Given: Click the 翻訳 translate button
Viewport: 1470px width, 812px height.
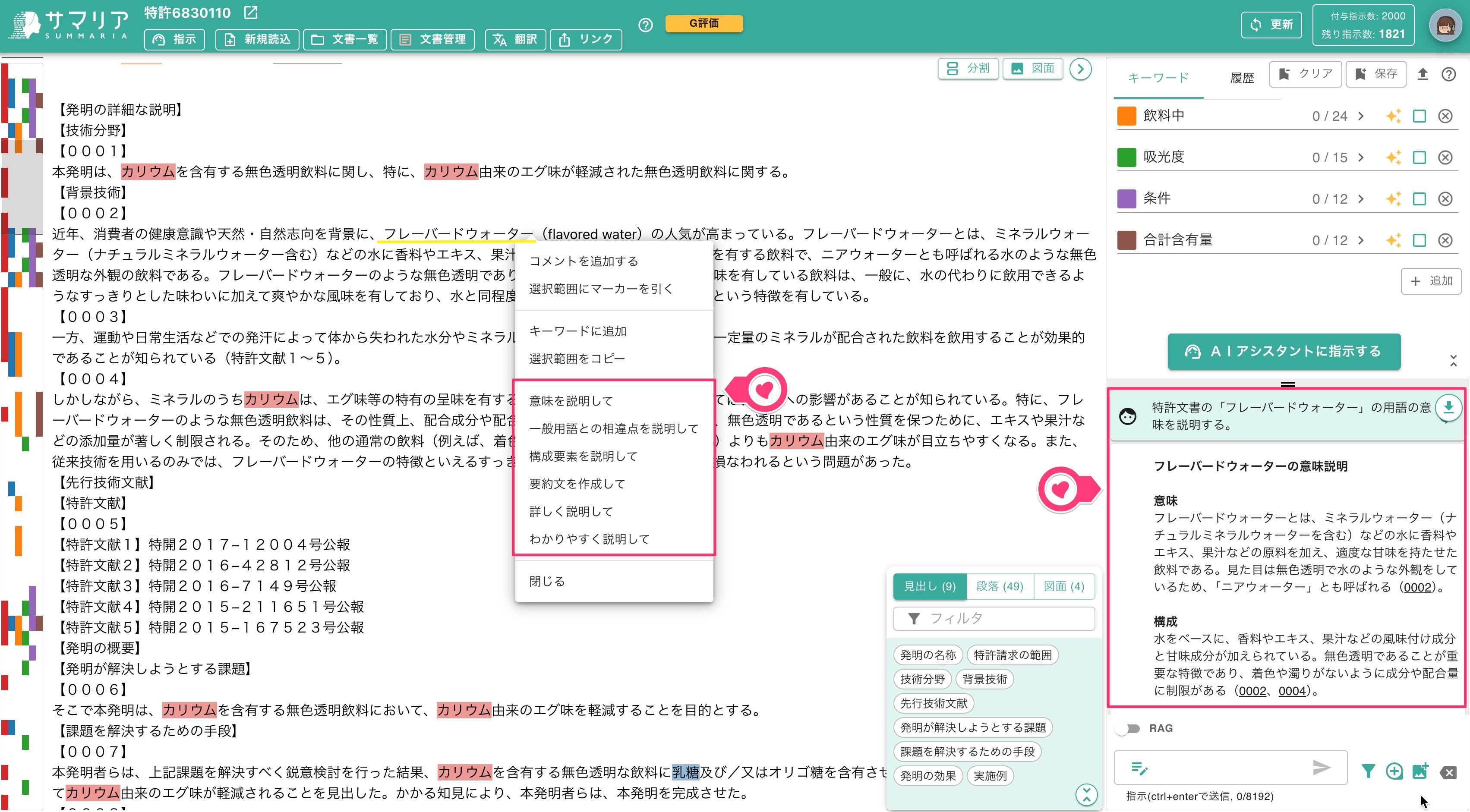Looking at the screenshot, I should click(515, 39).
